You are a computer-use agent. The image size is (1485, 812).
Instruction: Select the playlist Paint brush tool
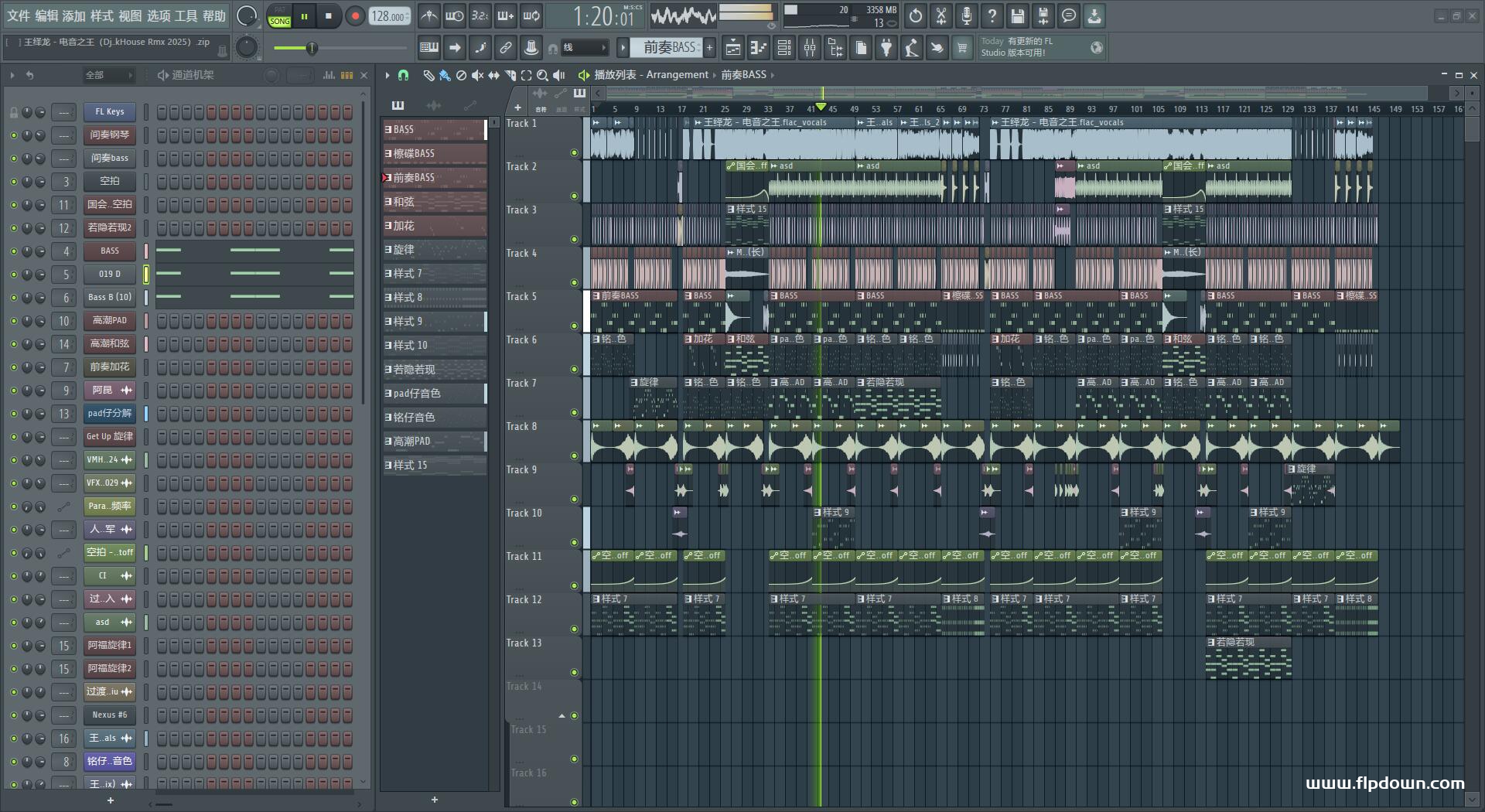tap(445, 75)
